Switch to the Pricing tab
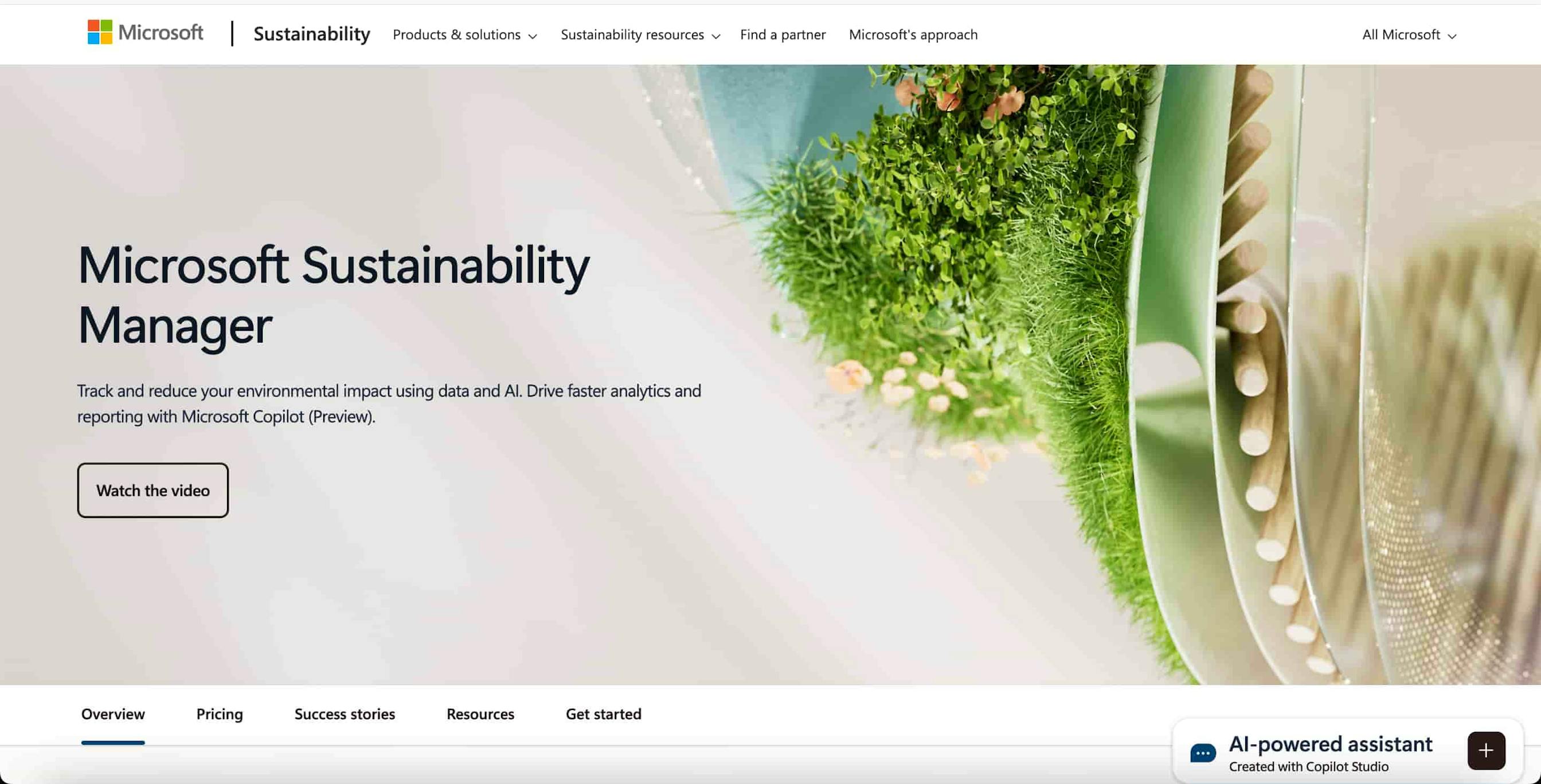This screenshot has height=784, width=1541. point(219,714)
